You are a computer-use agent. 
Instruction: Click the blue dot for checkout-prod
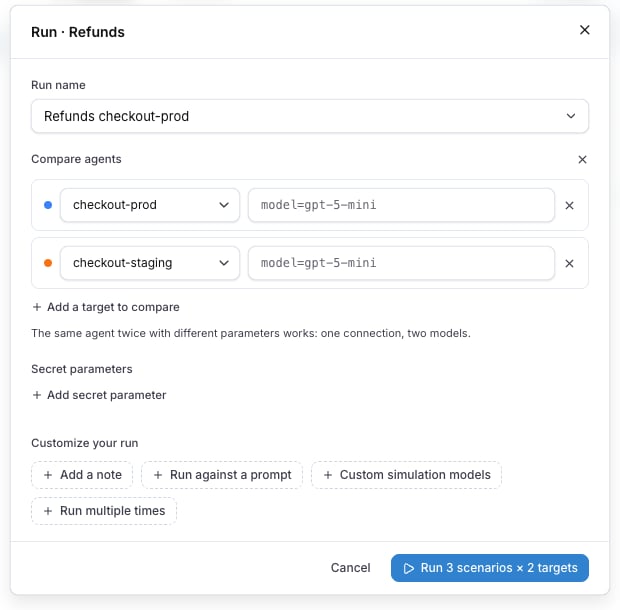pyautogui.click(x=48, y=205)
